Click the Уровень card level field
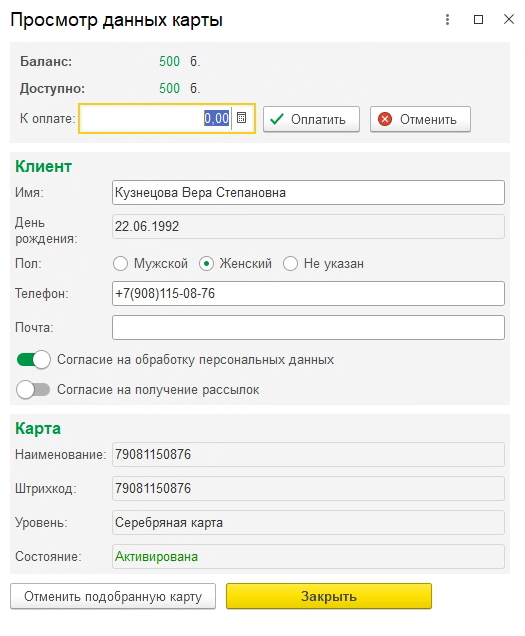Screen dimensions: 525x636 (x=308, y=523)
